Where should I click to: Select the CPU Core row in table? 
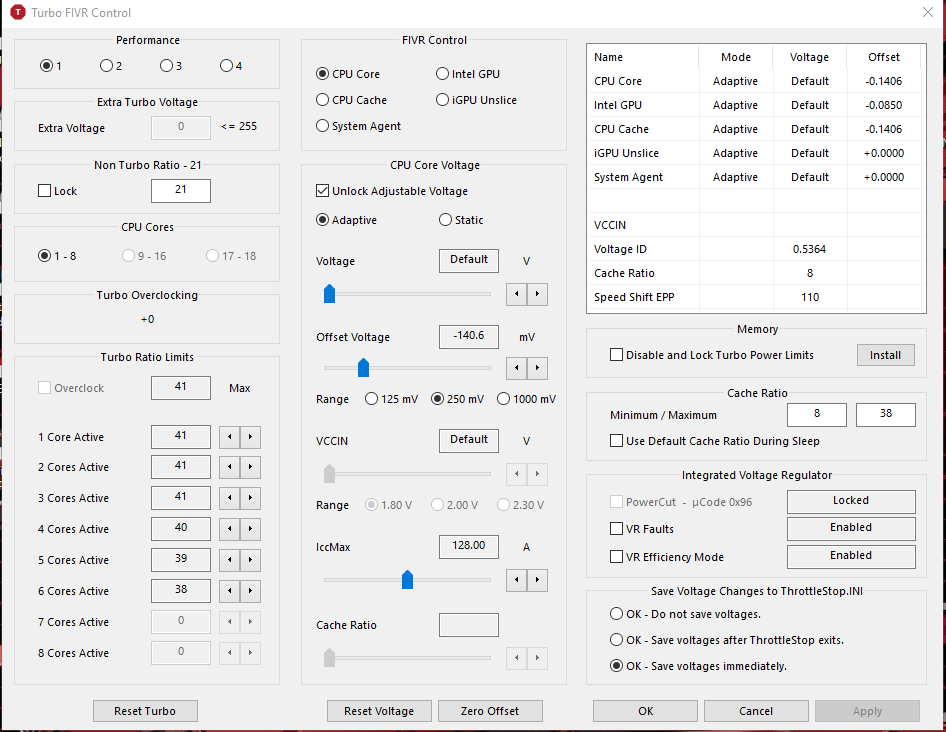click(x=755, y=81)
